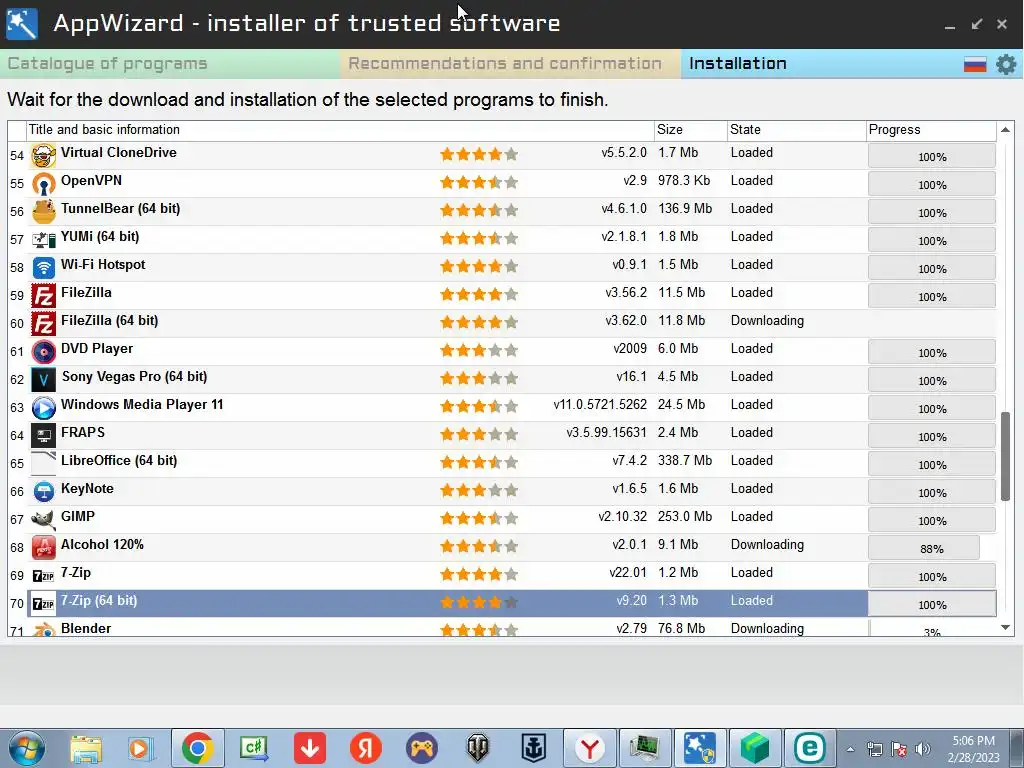The width and height of the screenshot is (1024, 768).
Task: Click Downloading state of FileZilla (64 bit)
Action: click(x=767, y=321)
